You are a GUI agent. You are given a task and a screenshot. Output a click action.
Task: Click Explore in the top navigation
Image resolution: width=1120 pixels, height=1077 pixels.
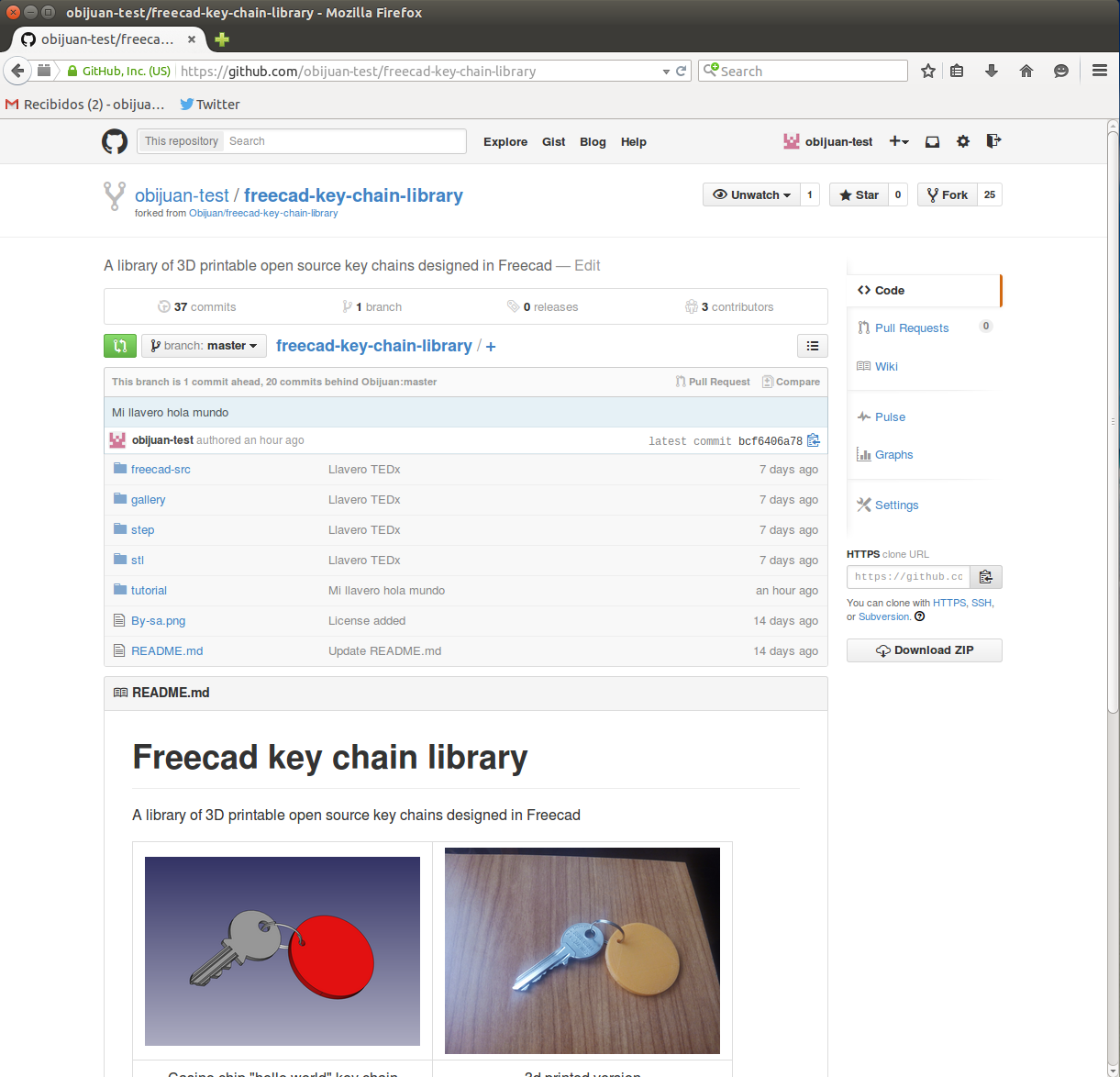tap(505, 141)
